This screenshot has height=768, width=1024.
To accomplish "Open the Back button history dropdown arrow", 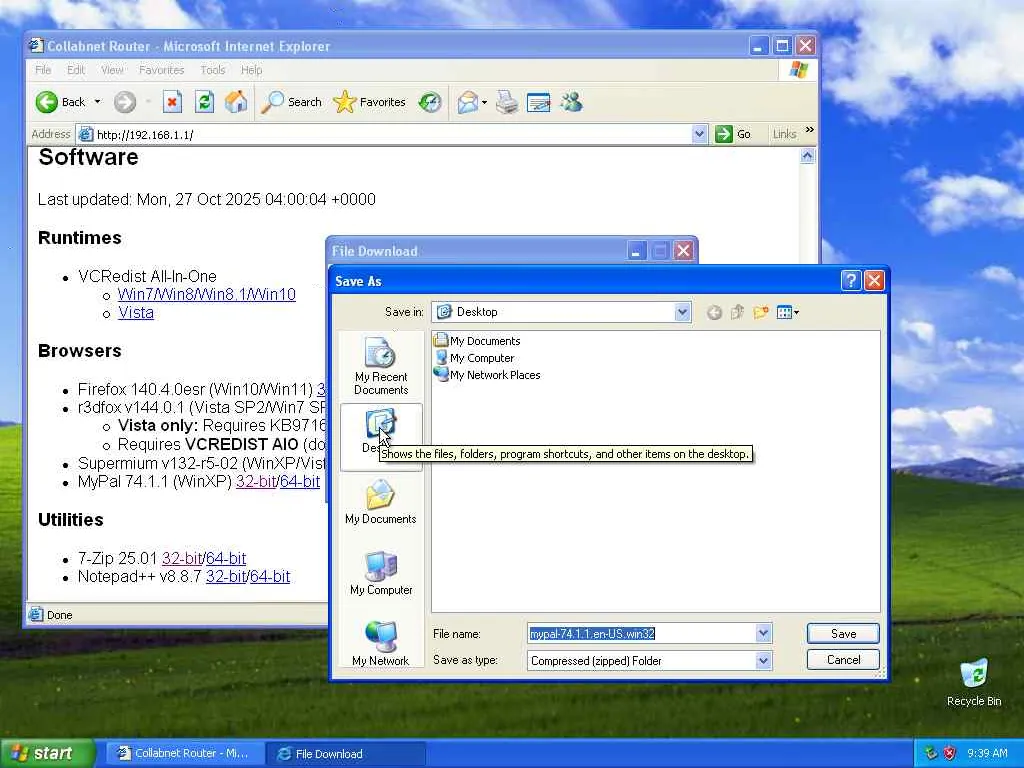I will (x=97, y=102).
